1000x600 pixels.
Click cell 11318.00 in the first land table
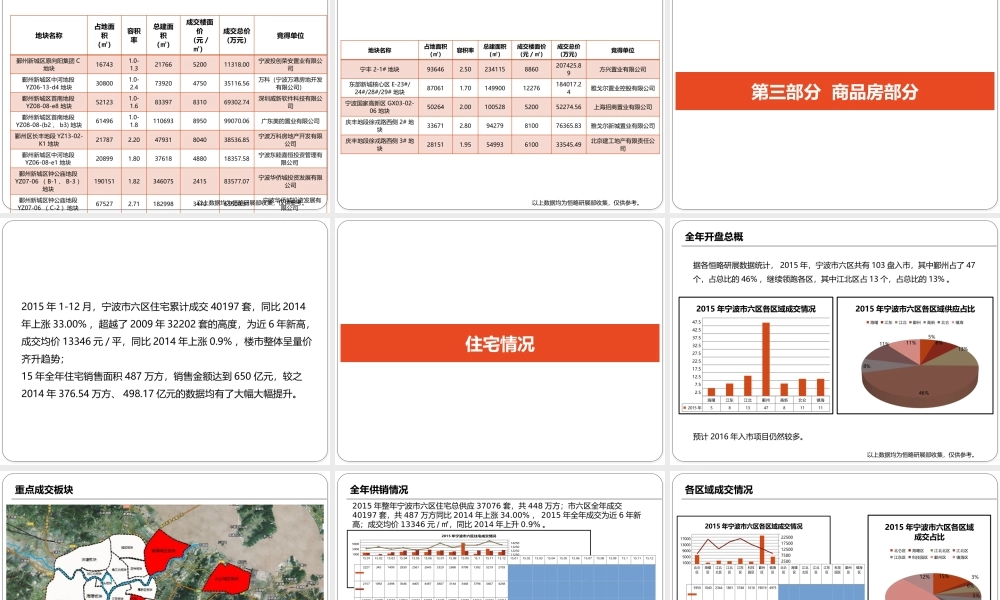(x=237, y=64)
